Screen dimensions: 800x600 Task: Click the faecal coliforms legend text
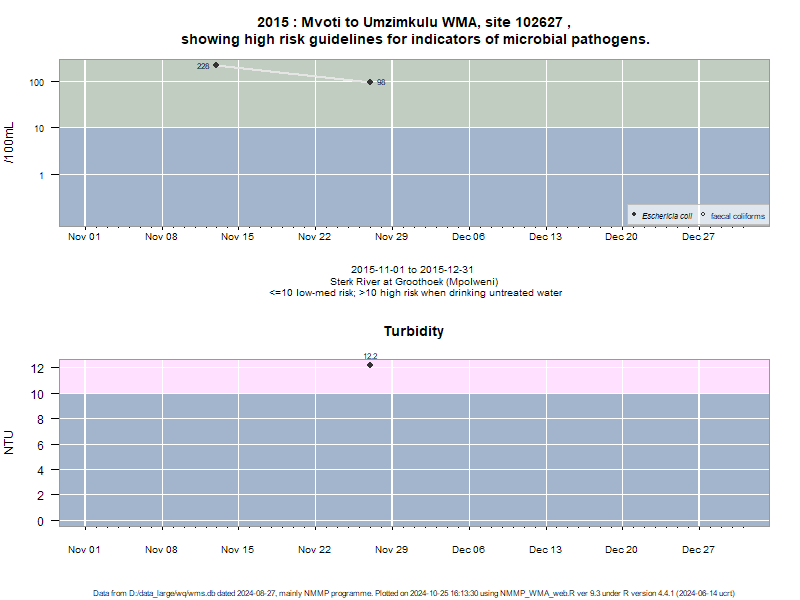738,216
